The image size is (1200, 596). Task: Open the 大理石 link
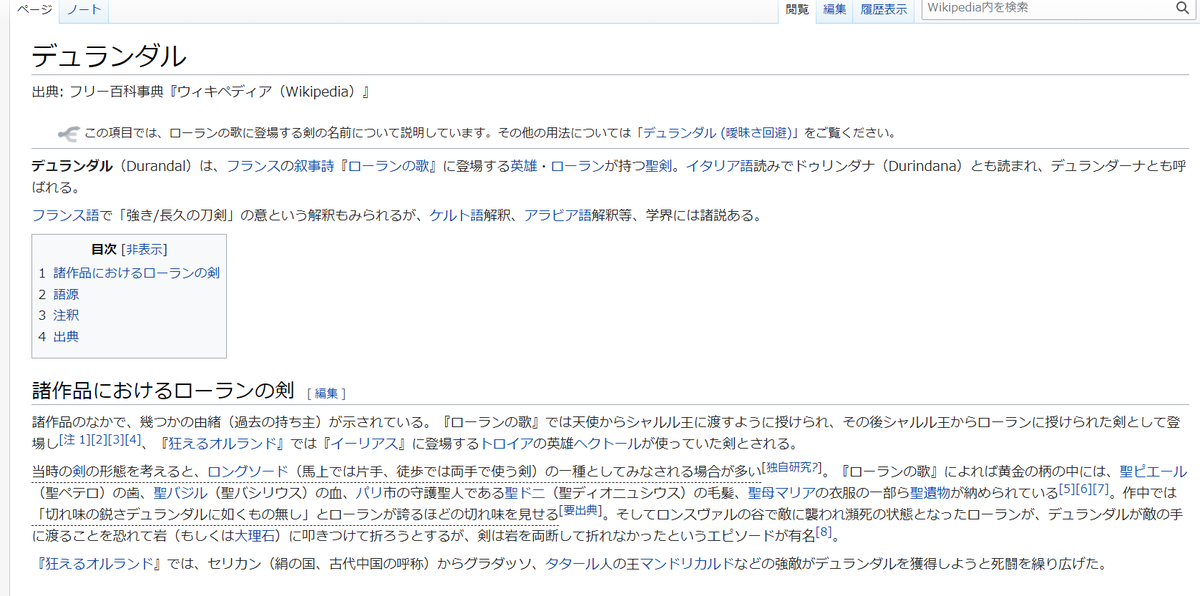tap(257, 535)
